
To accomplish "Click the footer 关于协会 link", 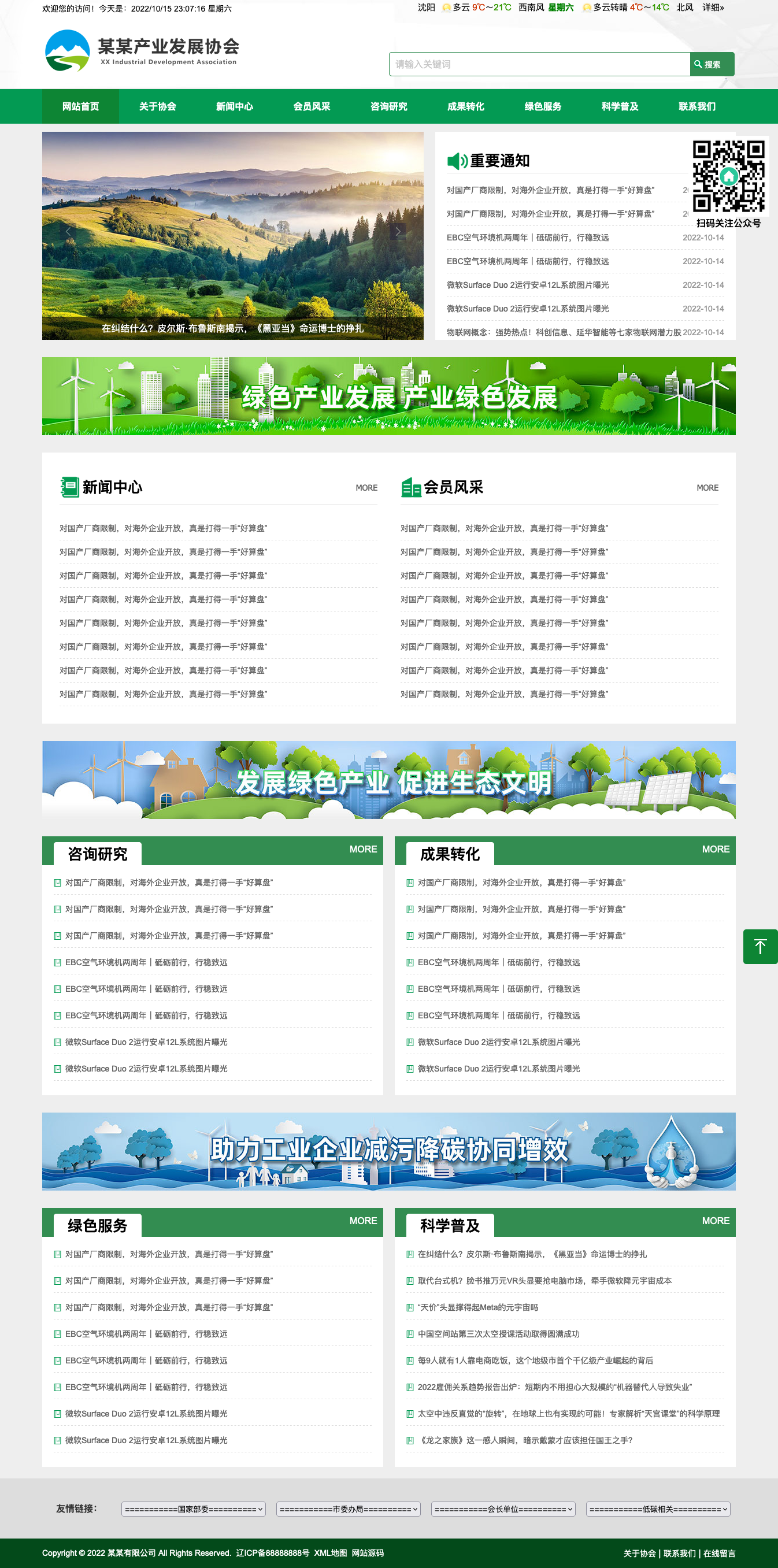I will [639, 1554].
